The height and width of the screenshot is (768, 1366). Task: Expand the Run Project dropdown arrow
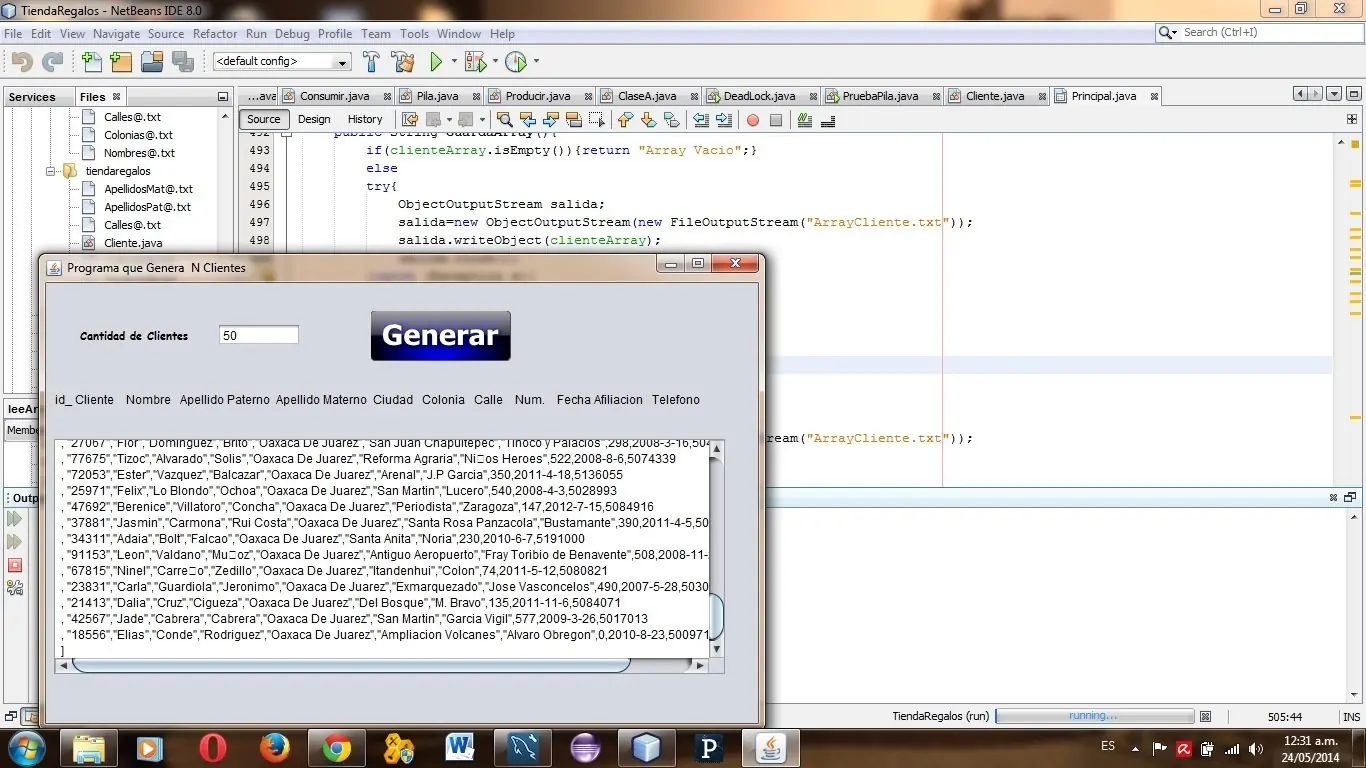(x=454, y=62)
